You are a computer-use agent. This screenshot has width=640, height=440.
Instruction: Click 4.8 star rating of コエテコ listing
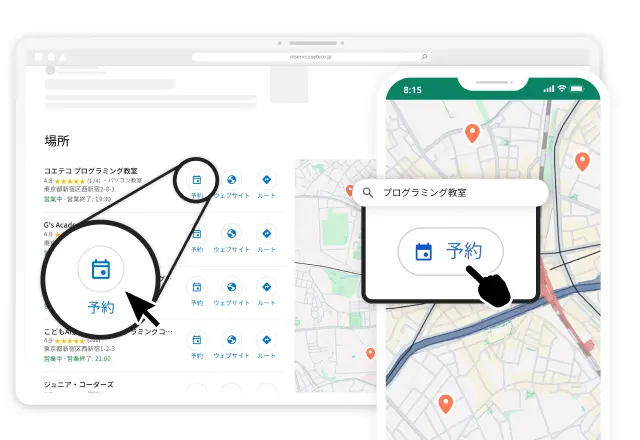click(72, 180)
